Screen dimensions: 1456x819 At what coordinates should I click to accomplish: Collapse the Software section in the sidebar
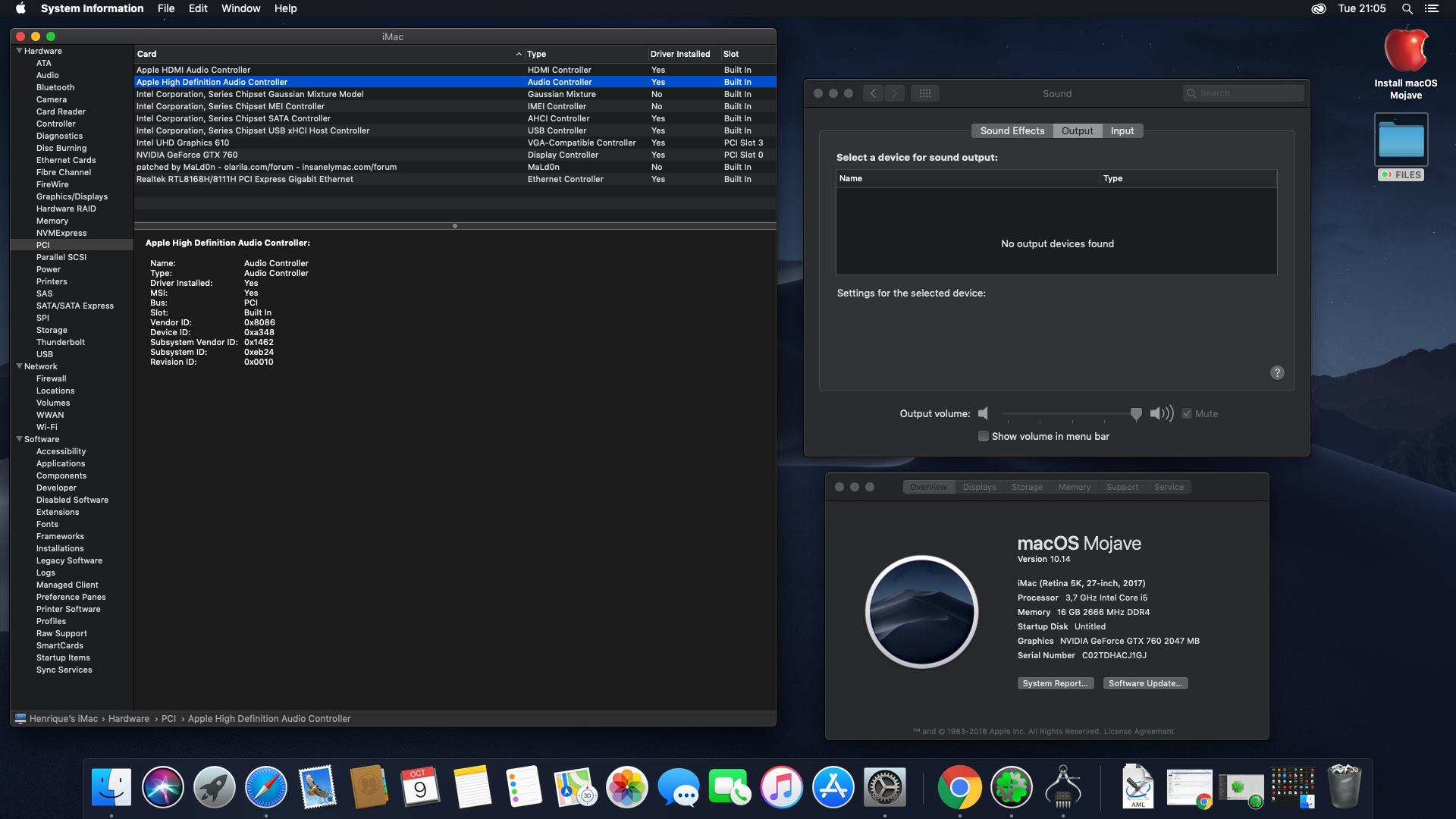pyautogui.click(x=19, y=439)
